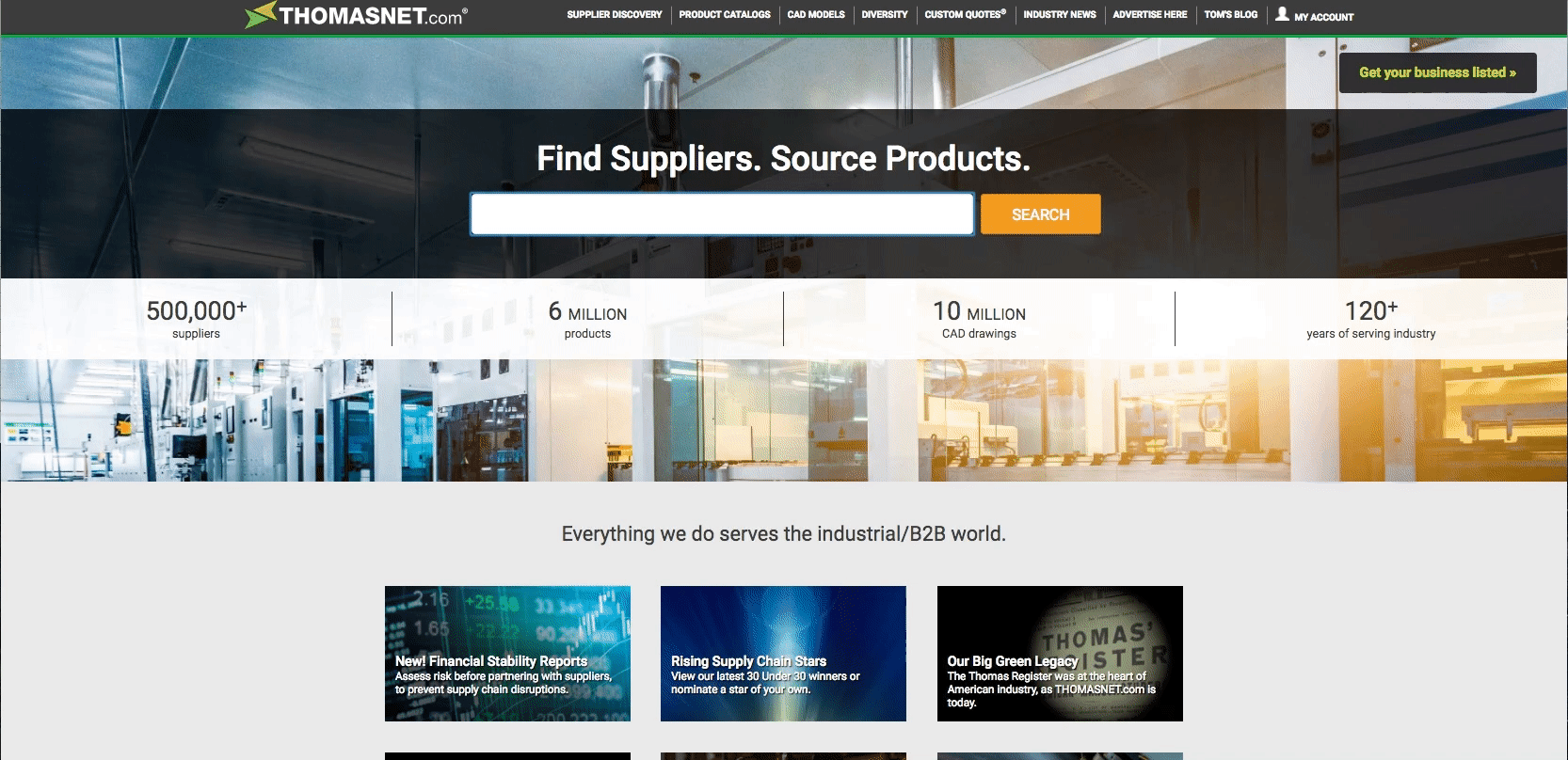The image size is (1568, 760).
Task: Click the orange Search button
Action: coord(1041,214)
